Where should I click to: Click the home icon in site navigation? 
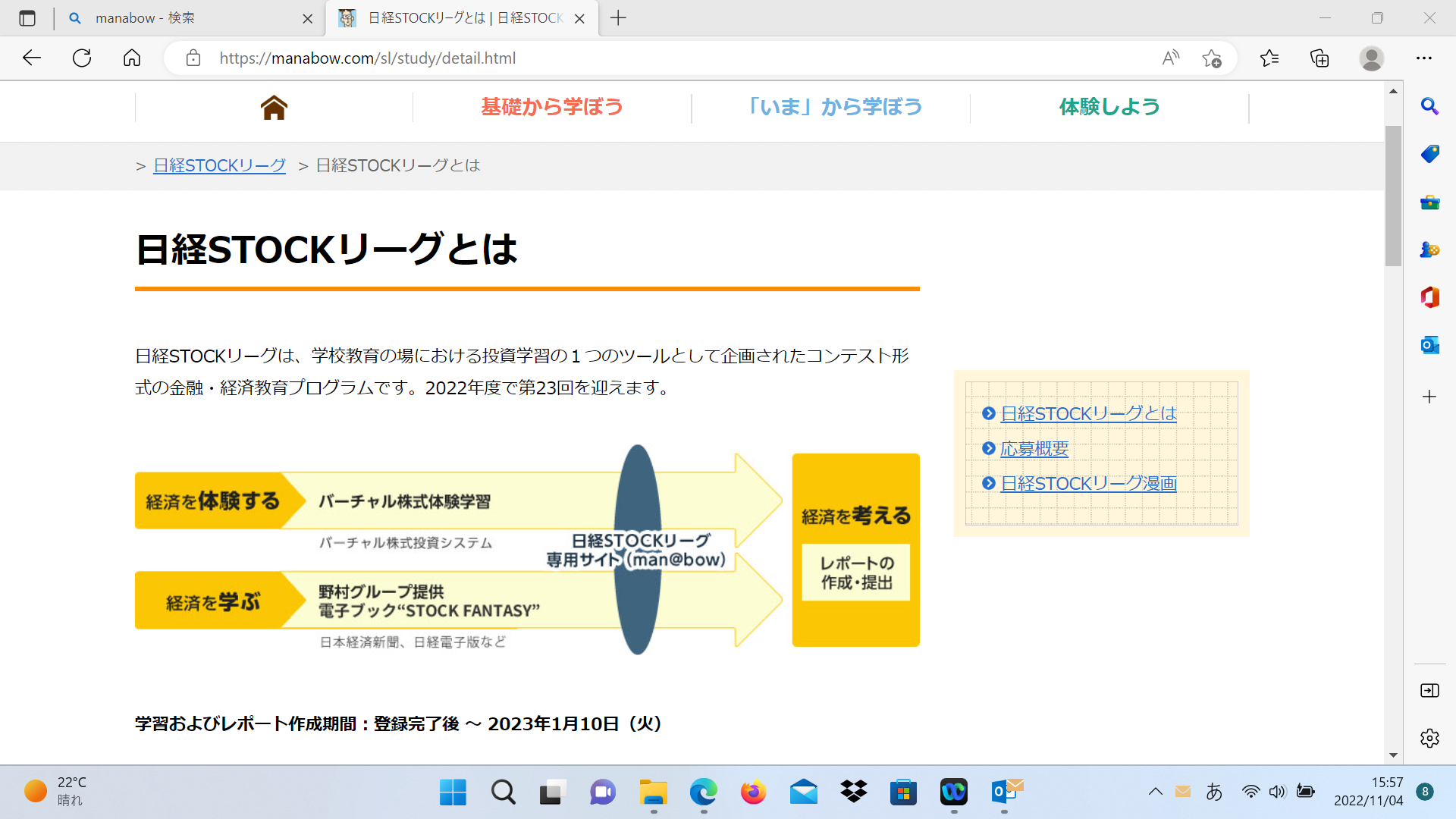pyautogui.click(x=274, y=108)
